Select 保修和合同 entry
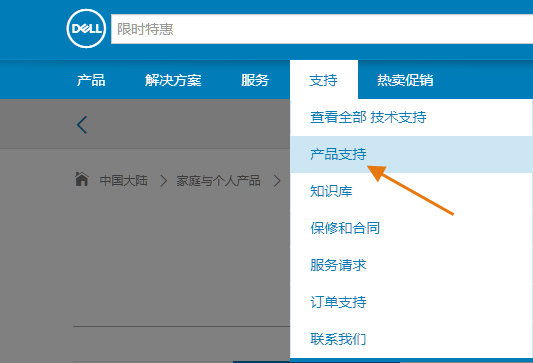 coord(345,228)
